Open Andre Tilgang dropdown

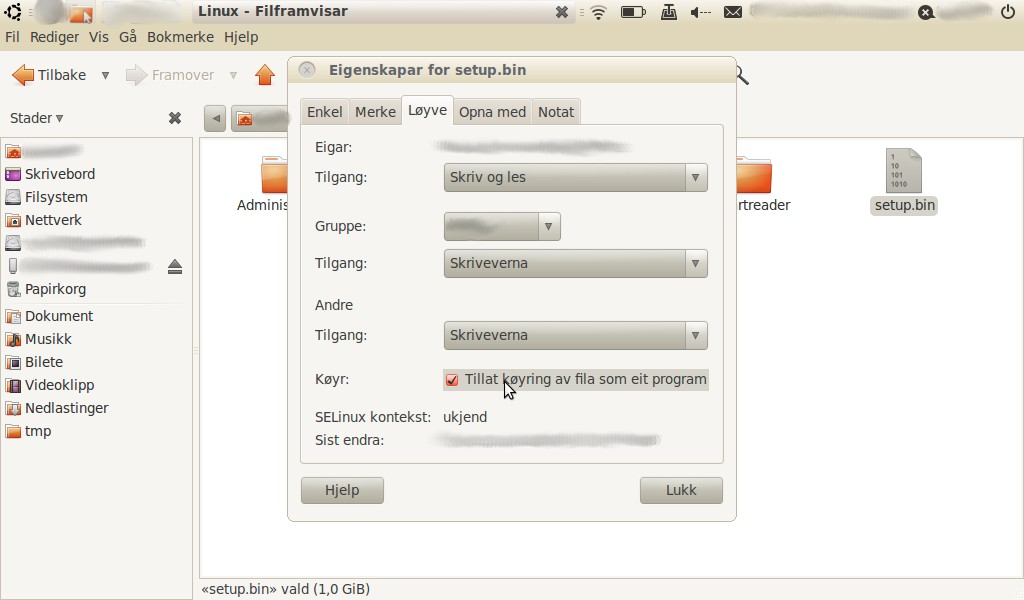pos(575,335)
